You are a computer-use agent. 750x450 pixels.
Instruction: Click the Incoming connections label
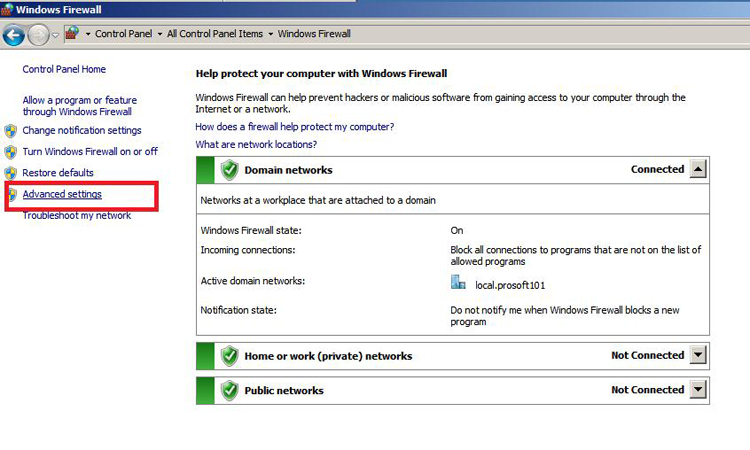coord(248,250)
